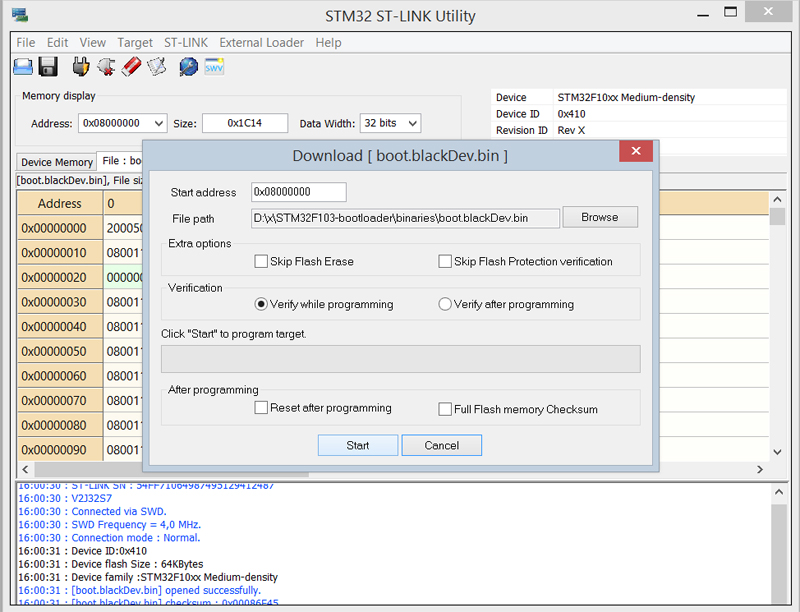Viewport: 800px width, 612px height.
Task: Click log panel scroll up arrow
Action: (779, 492)
